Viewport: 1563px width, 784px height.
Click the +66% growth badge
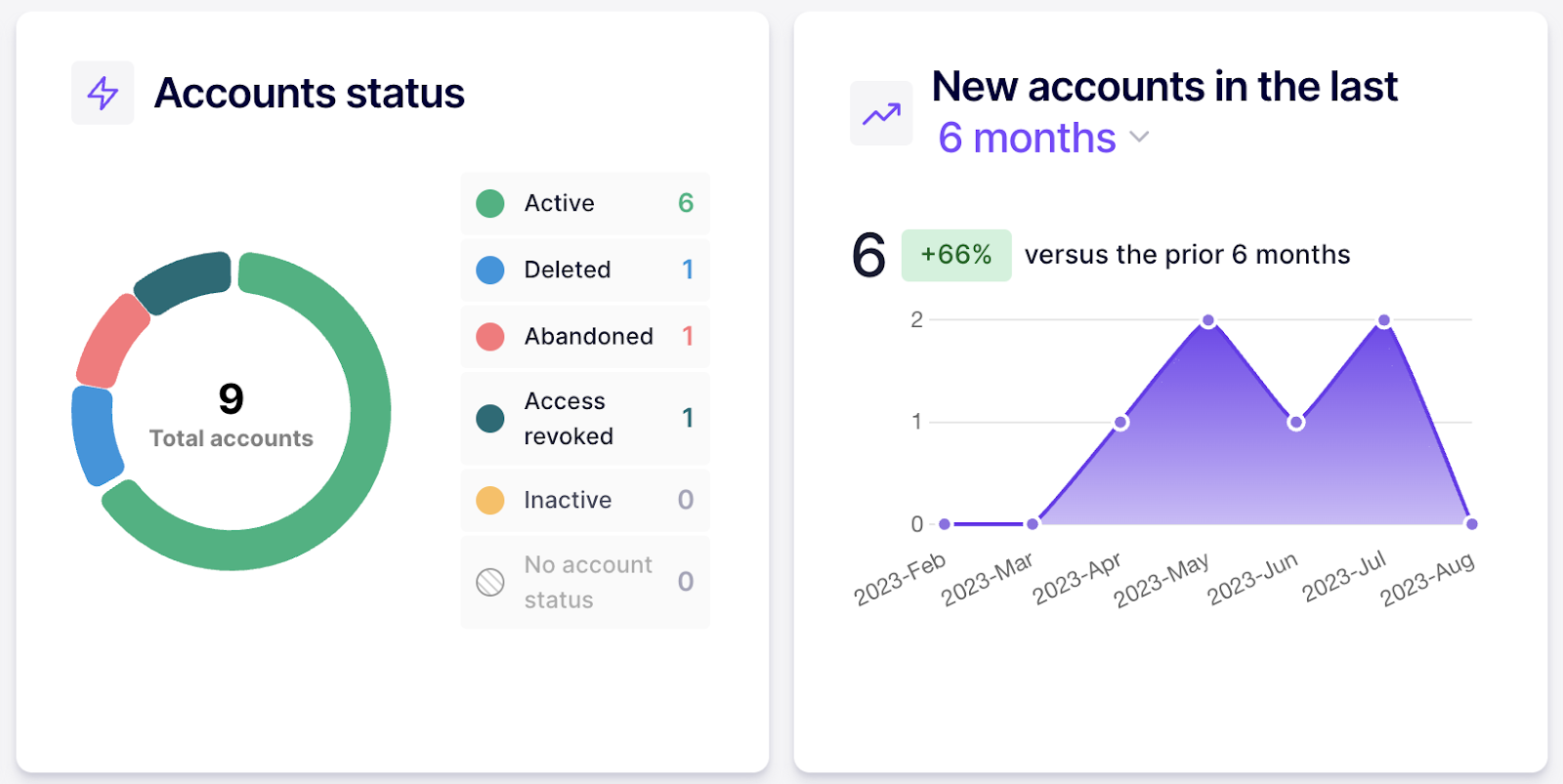955,254
